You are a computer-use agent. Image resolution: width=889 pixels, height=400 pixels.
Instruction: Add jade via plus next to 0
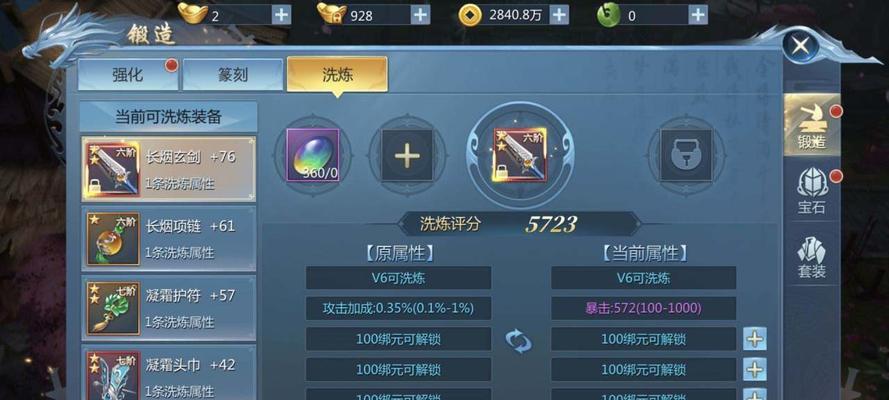pyautogui.click(x=698, y=14)
